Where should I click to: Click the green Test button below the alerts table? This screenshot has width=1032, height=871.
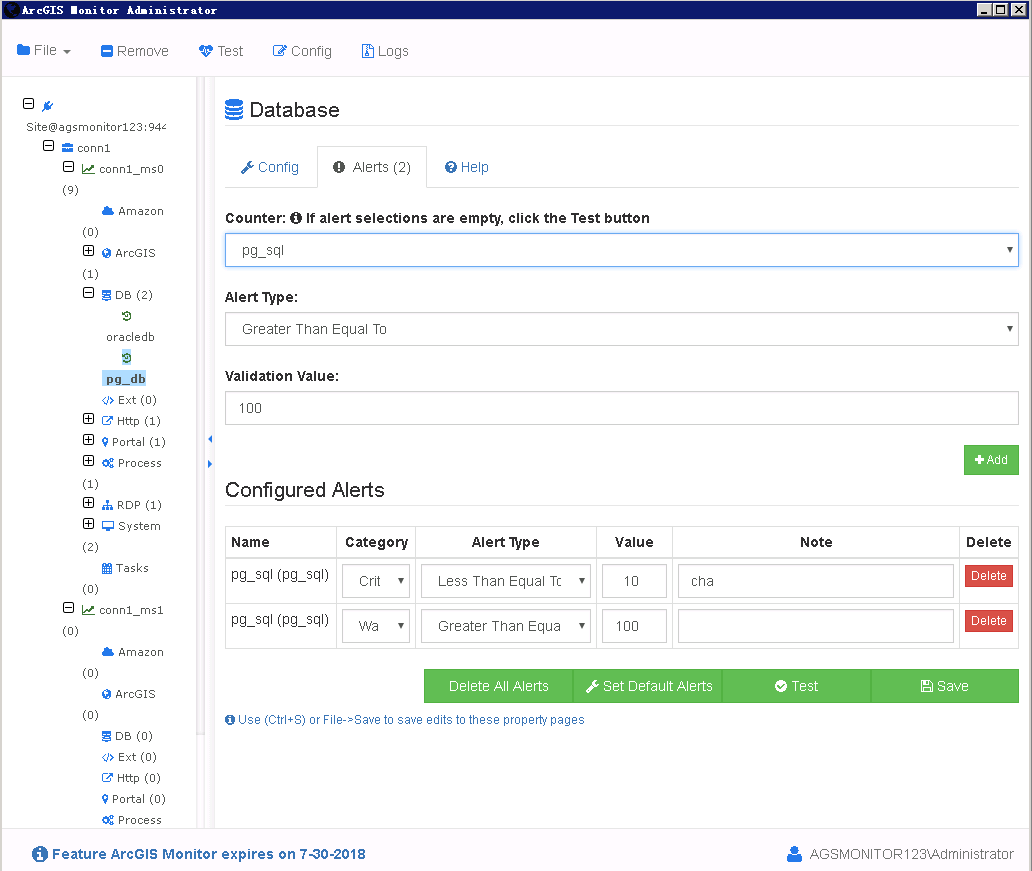pos(796,686)
